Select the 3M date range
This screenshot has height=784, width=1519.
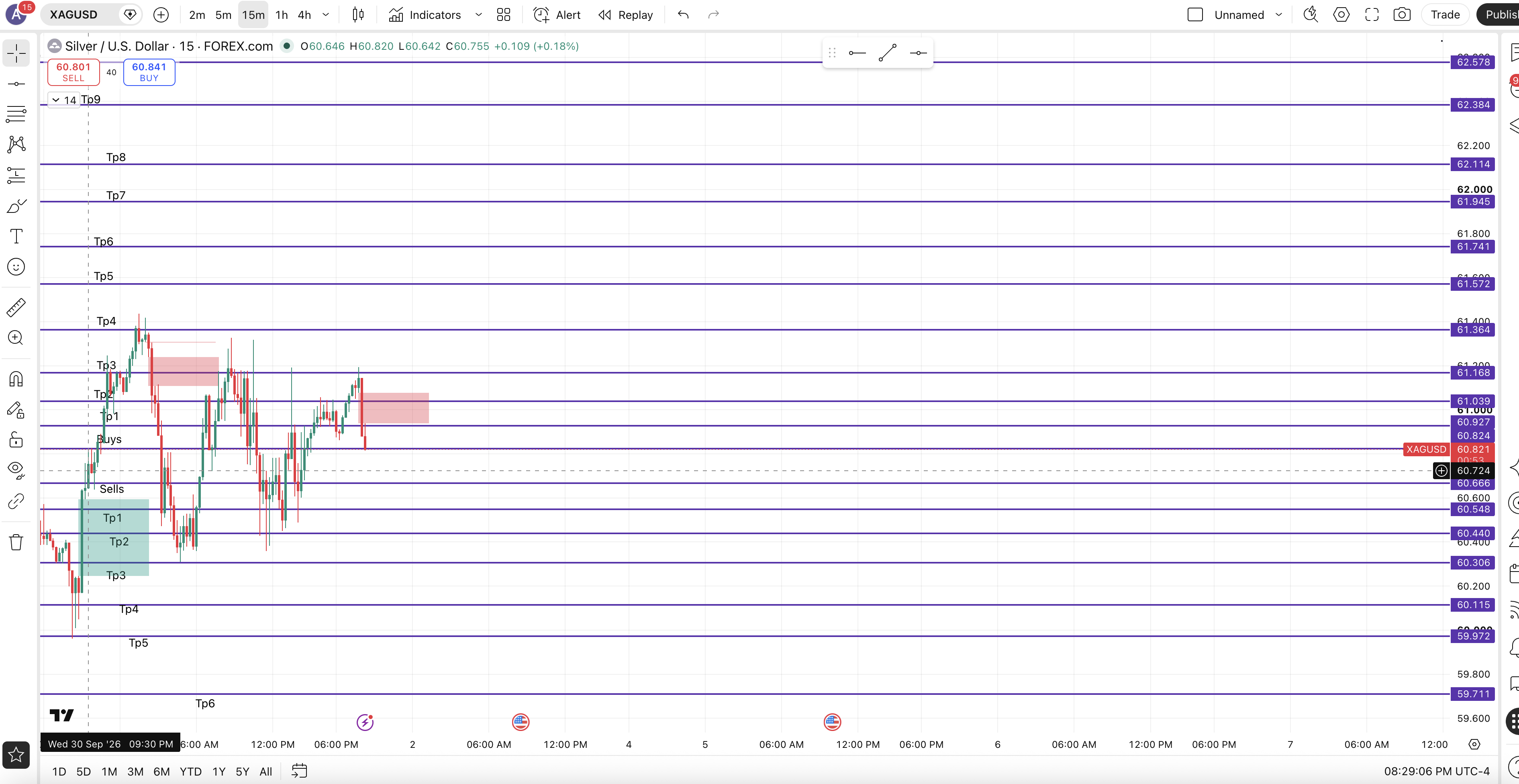point(135,771)
